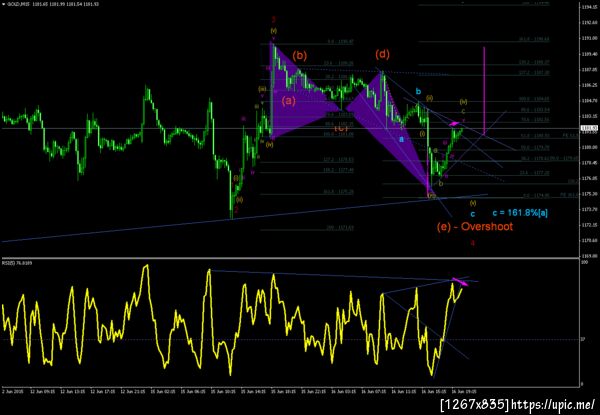Screen dimensions: 600x415
Task: Select the orange "(d)" wave label
Action: (382, 54)
